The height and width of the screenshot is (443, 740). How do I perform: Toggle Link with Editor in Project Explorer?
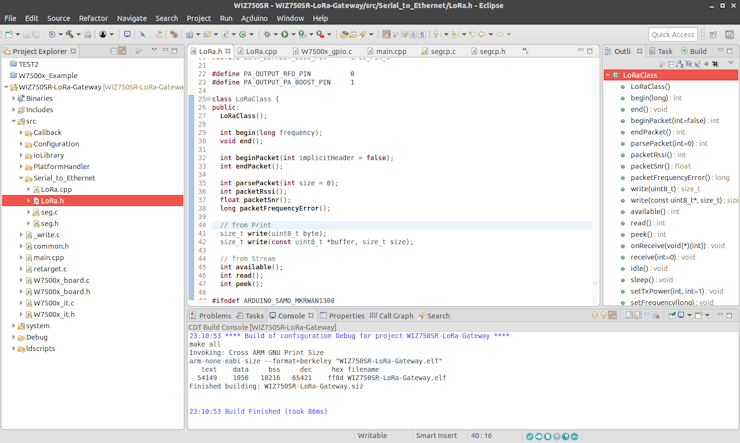coord(122,51)
